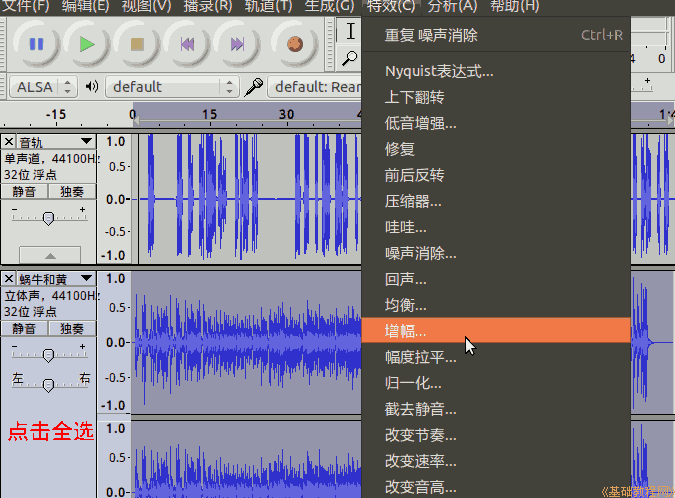This screenshot has height=498, width=675.
Task: Open the default: Rear recording device dropdown
Action: click(x=315, y=87)
